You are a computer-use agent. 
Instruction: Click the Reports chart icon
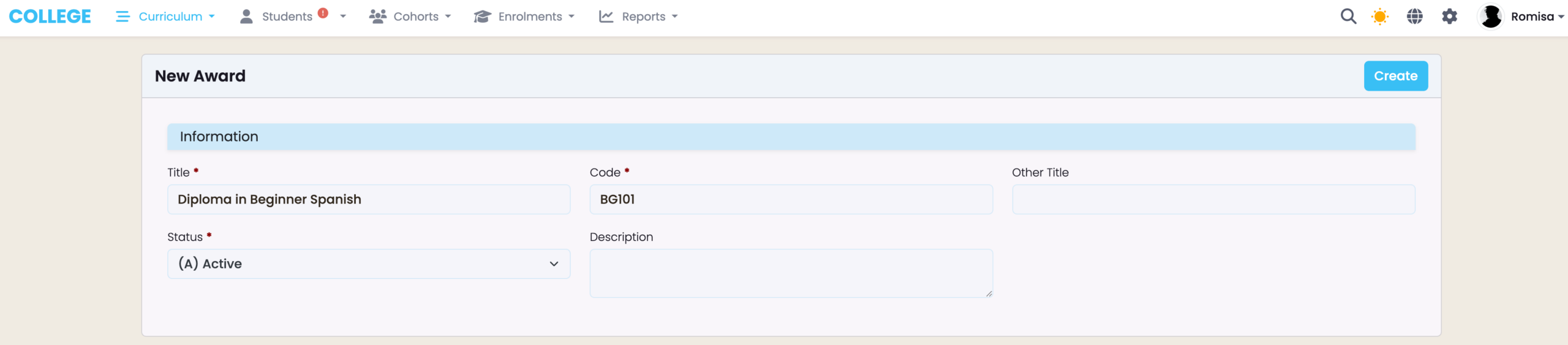point(606,17)
